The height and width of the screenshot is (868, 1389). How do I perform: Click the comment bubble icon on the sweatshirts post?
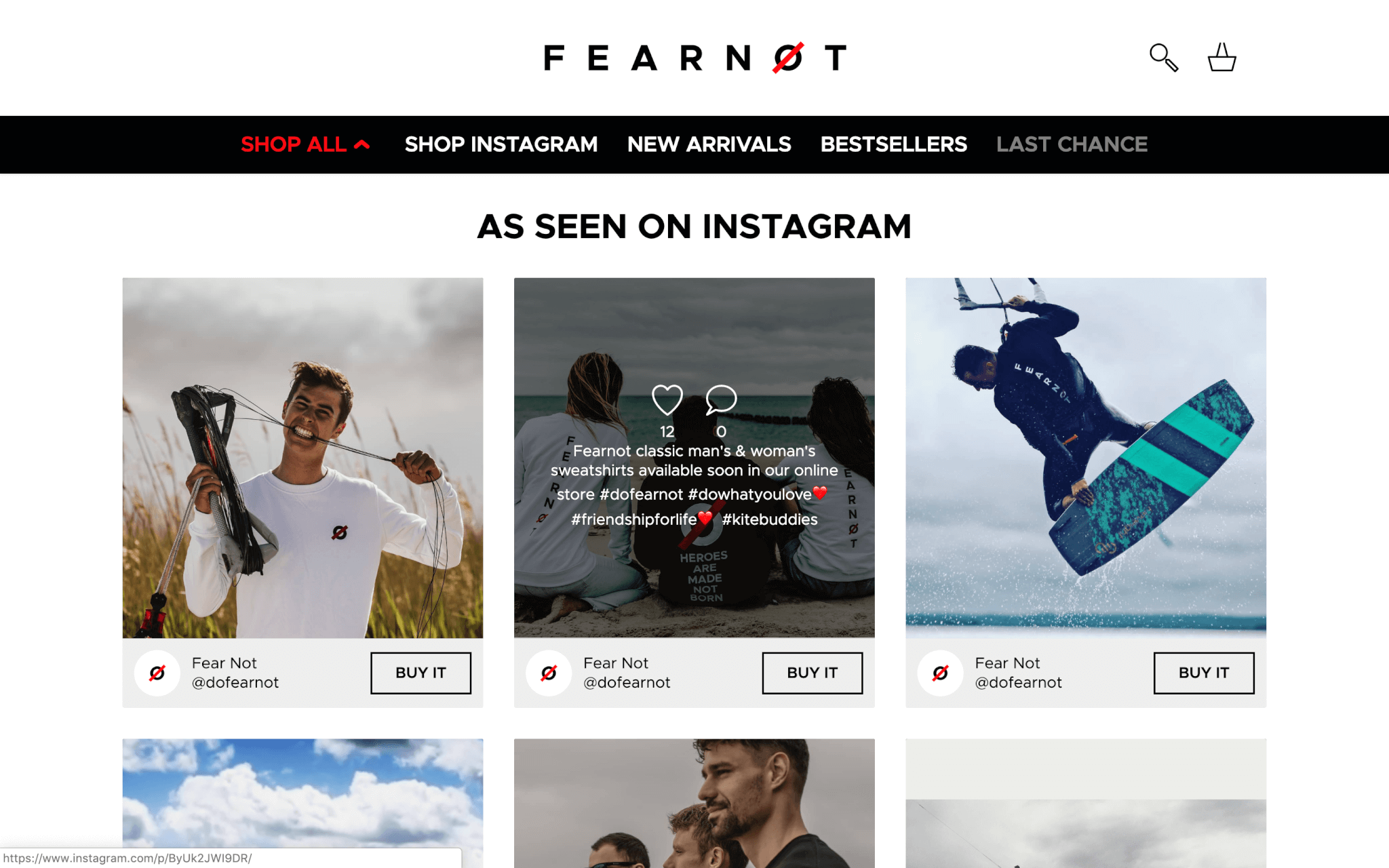(721, 399)
